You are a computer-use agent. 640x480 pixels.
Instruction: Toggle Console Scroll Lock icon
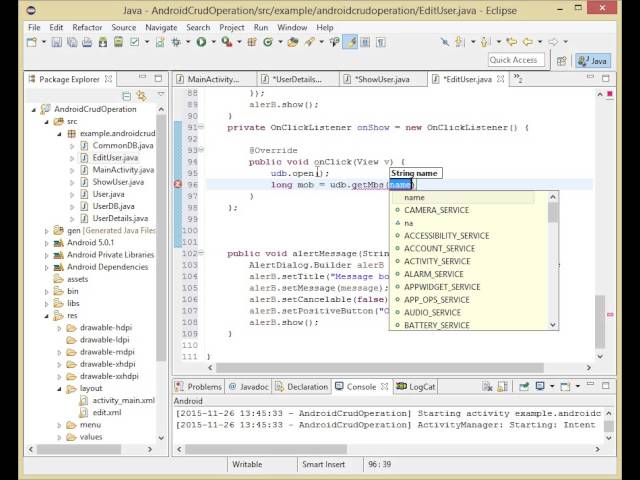[502, 387]
